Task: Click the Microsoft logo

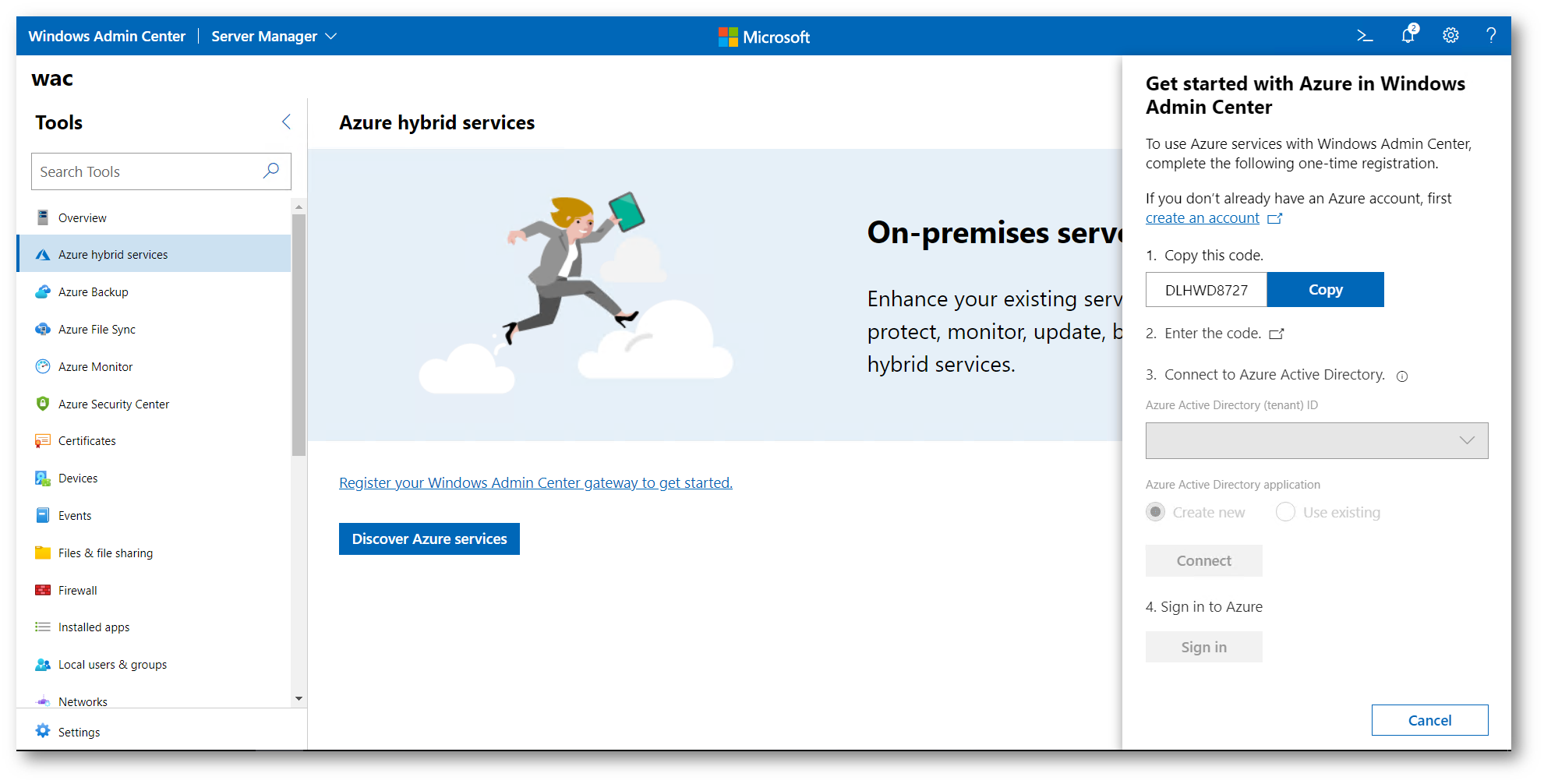Action: [x=764, y=37]
